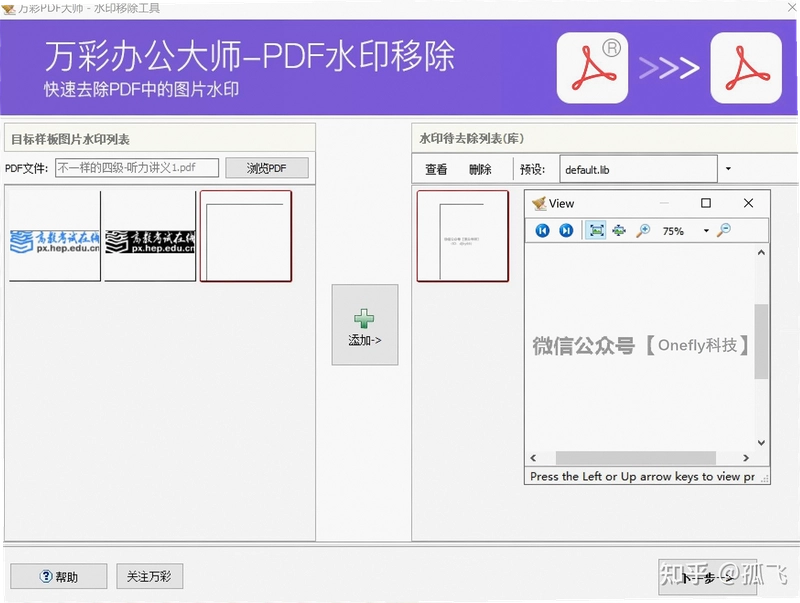800x603 pixels.
Task: Open the 75% zoom level dropdown
Action: click(x=706, y=231)
